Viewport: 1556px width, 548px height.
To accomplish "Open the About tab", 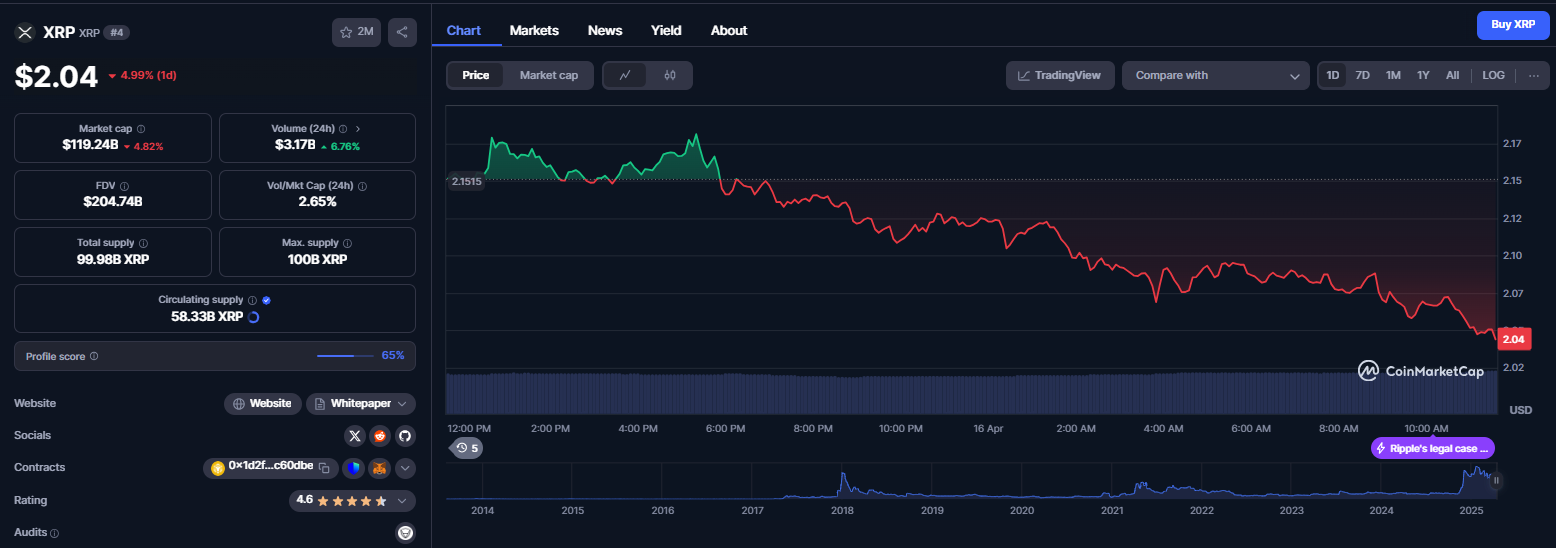I will (x=729, y=30).
